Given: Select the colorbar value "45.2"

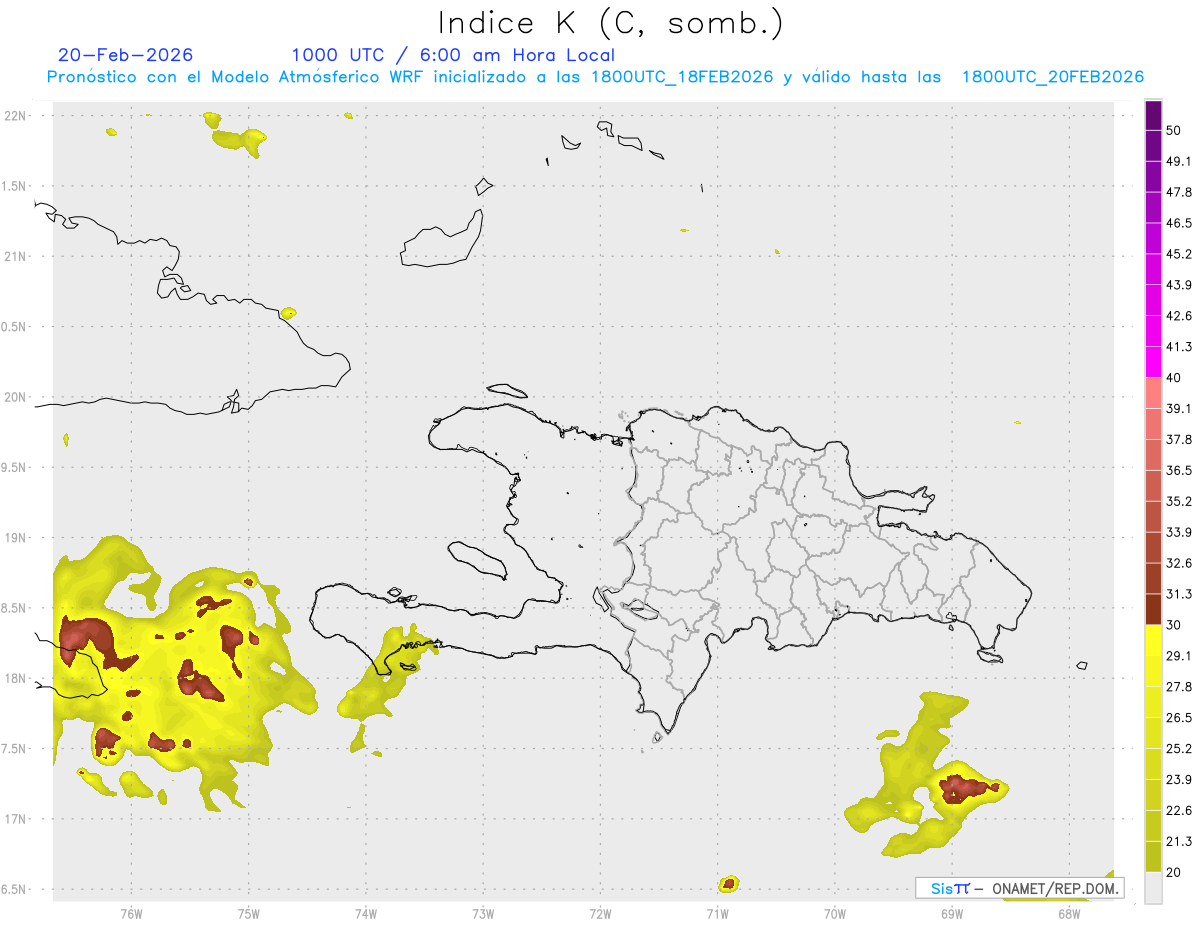Looking at the screenshot, I should point(1179,254).
